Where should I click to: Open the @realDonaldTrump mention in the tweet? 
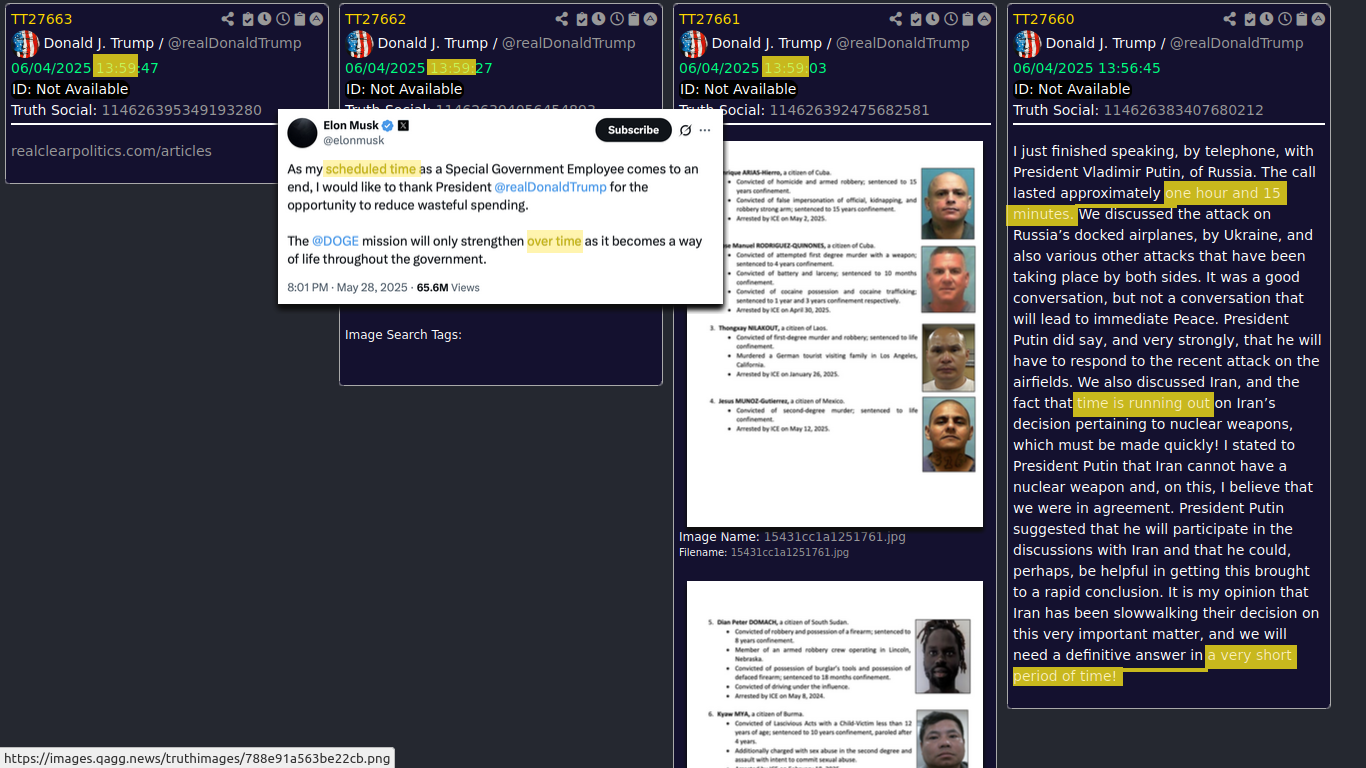[x=550, y=187]
